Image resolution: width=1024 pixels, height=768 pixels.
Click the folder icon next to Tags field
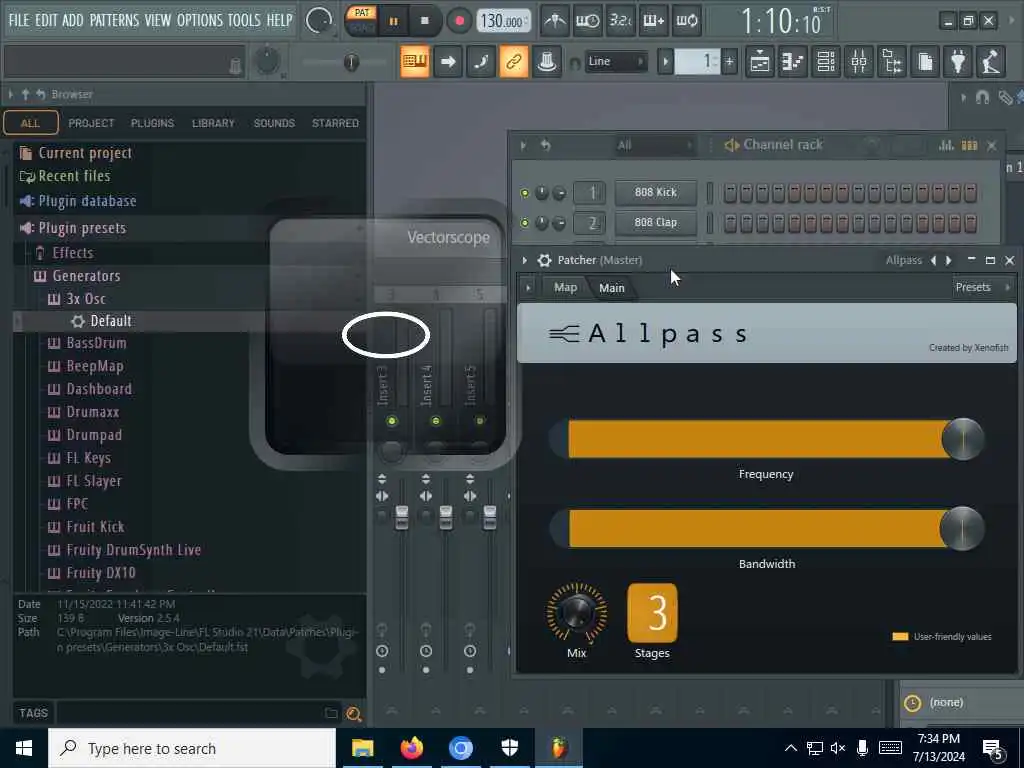click(331, 714)
